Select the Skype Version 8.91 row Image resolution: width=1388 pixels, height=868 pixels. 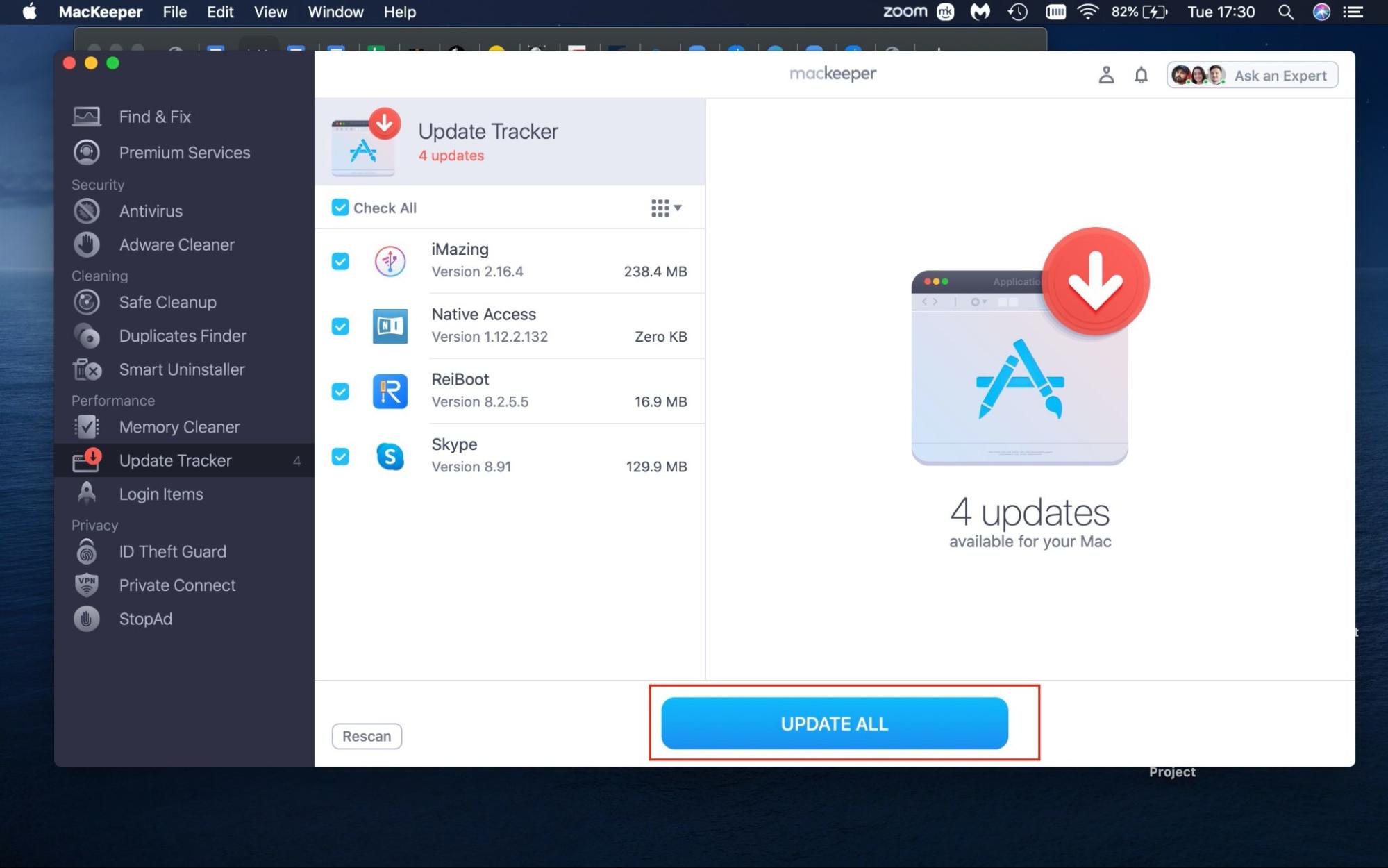510,456
